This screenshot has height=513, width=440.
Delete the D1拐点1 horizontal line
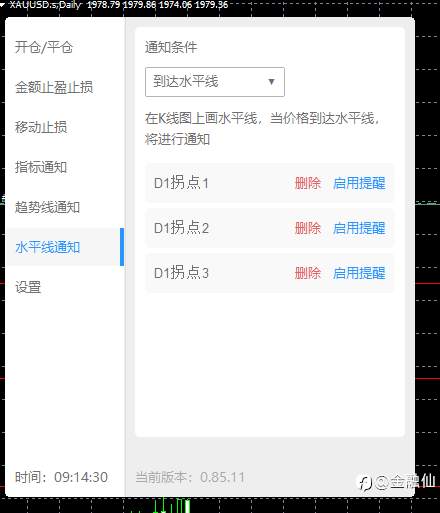point(307,183)
